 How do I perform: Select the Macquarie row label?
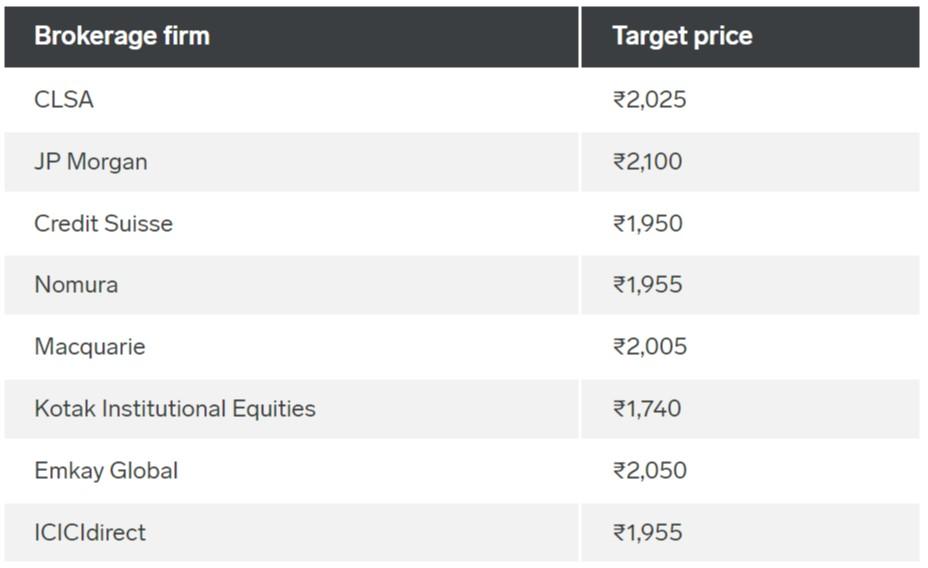90,347
